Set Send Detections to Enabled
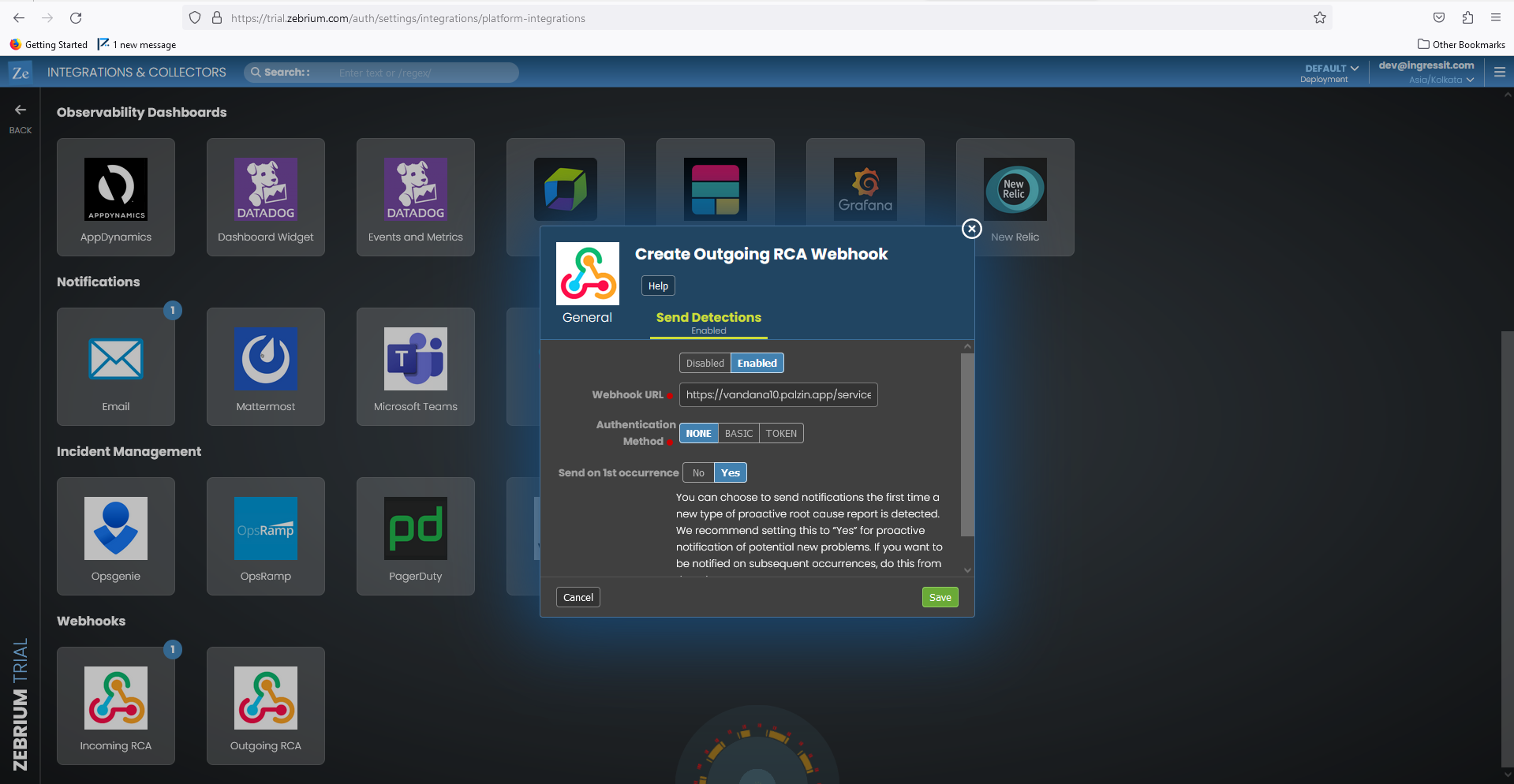 click(x=757, y=363)
